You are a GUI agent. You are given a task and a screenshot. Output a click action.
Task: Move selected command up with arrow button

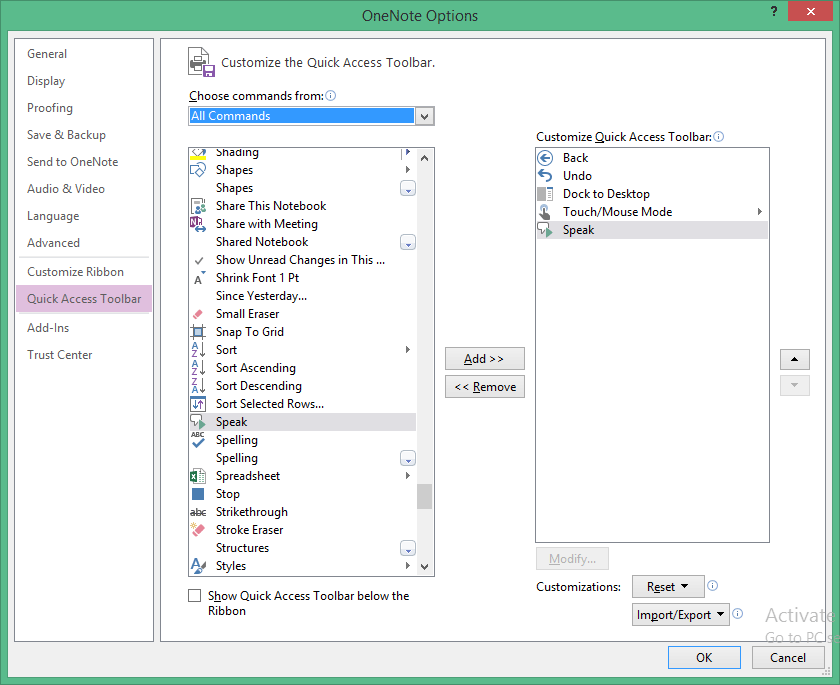click(x=794, y=359)
